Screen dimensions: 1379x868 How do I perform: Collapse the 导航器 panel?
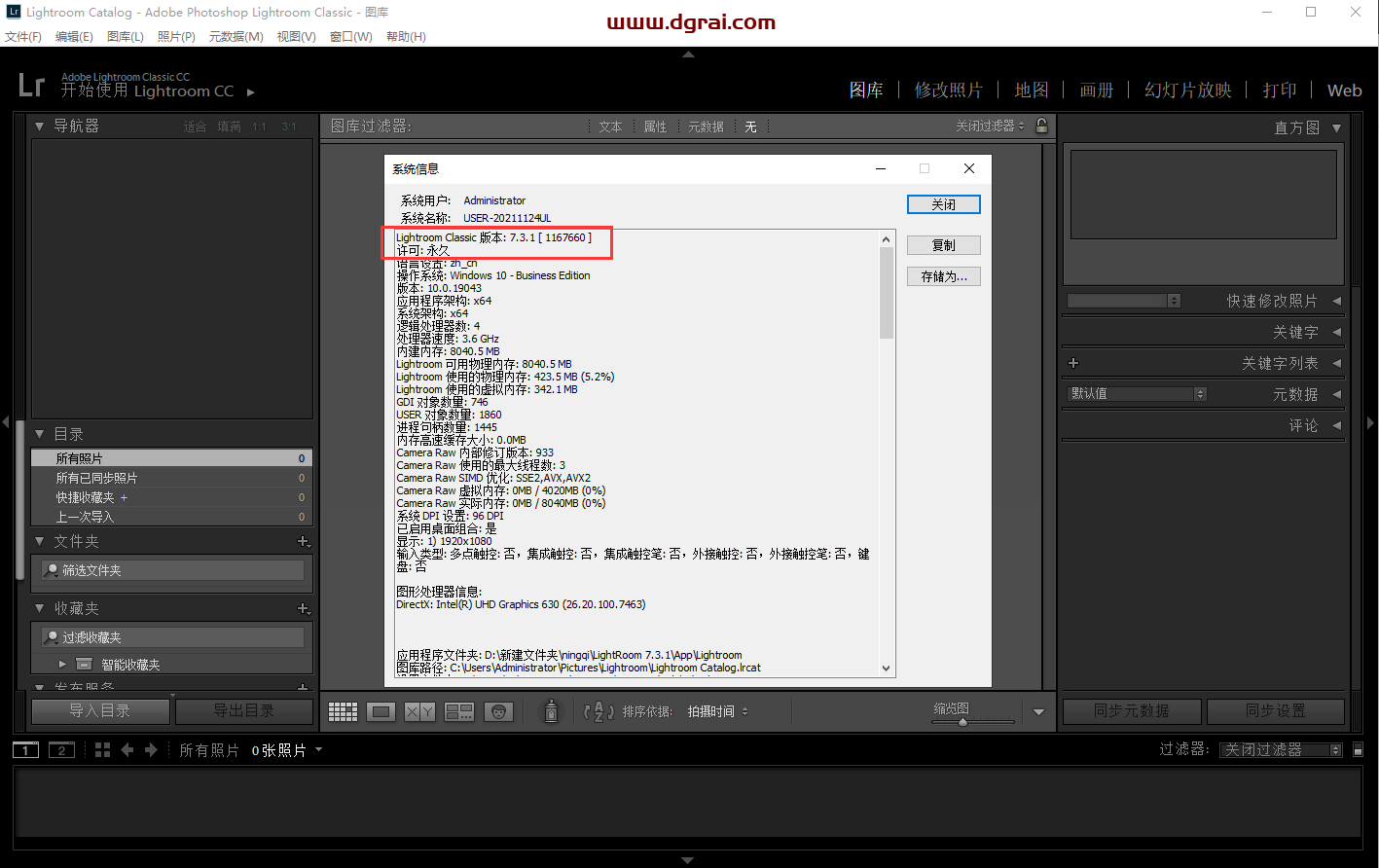[40, 126]
